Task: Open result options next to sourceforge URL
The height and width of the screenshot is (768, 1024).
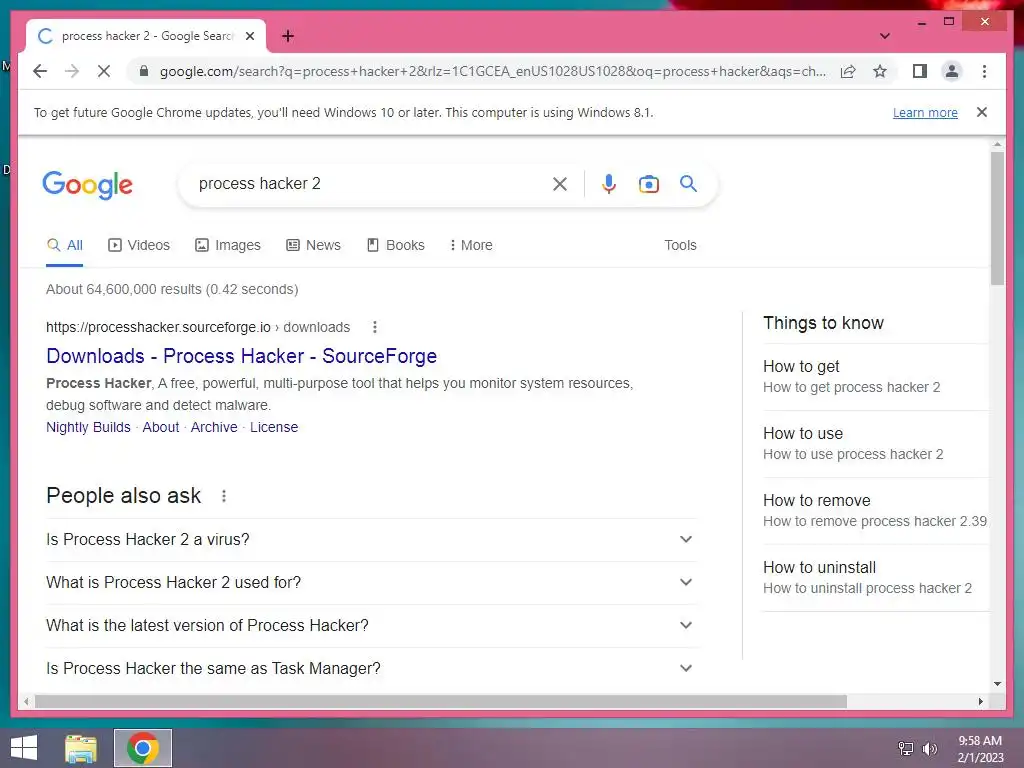Action: (x=374, y=327)
